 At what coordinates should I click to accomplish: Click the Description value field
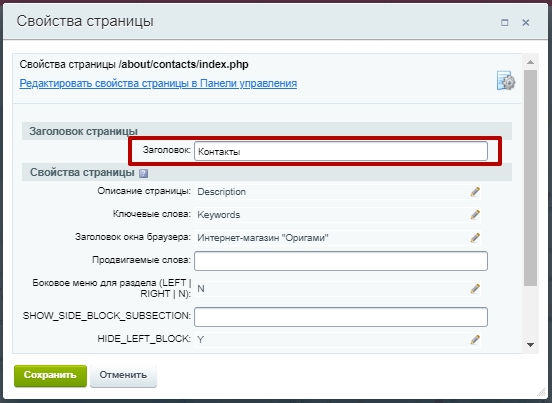[x=332, y=192]
